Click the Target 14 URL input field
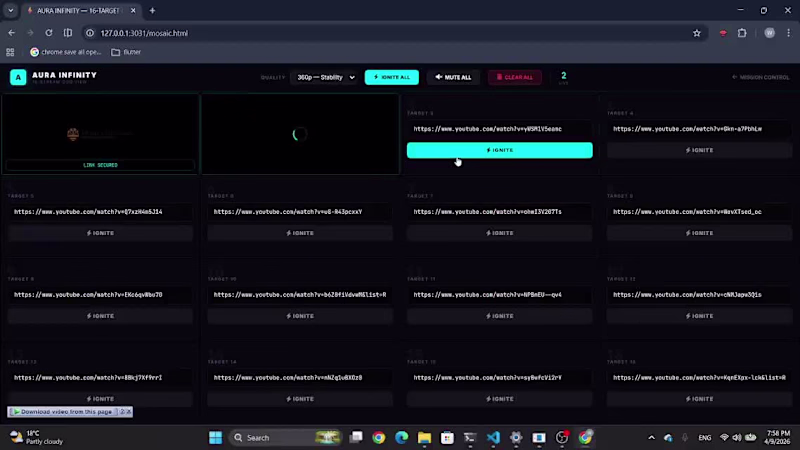Image resolution: width=800 pixels, height=450 pixels. [300, 378]
